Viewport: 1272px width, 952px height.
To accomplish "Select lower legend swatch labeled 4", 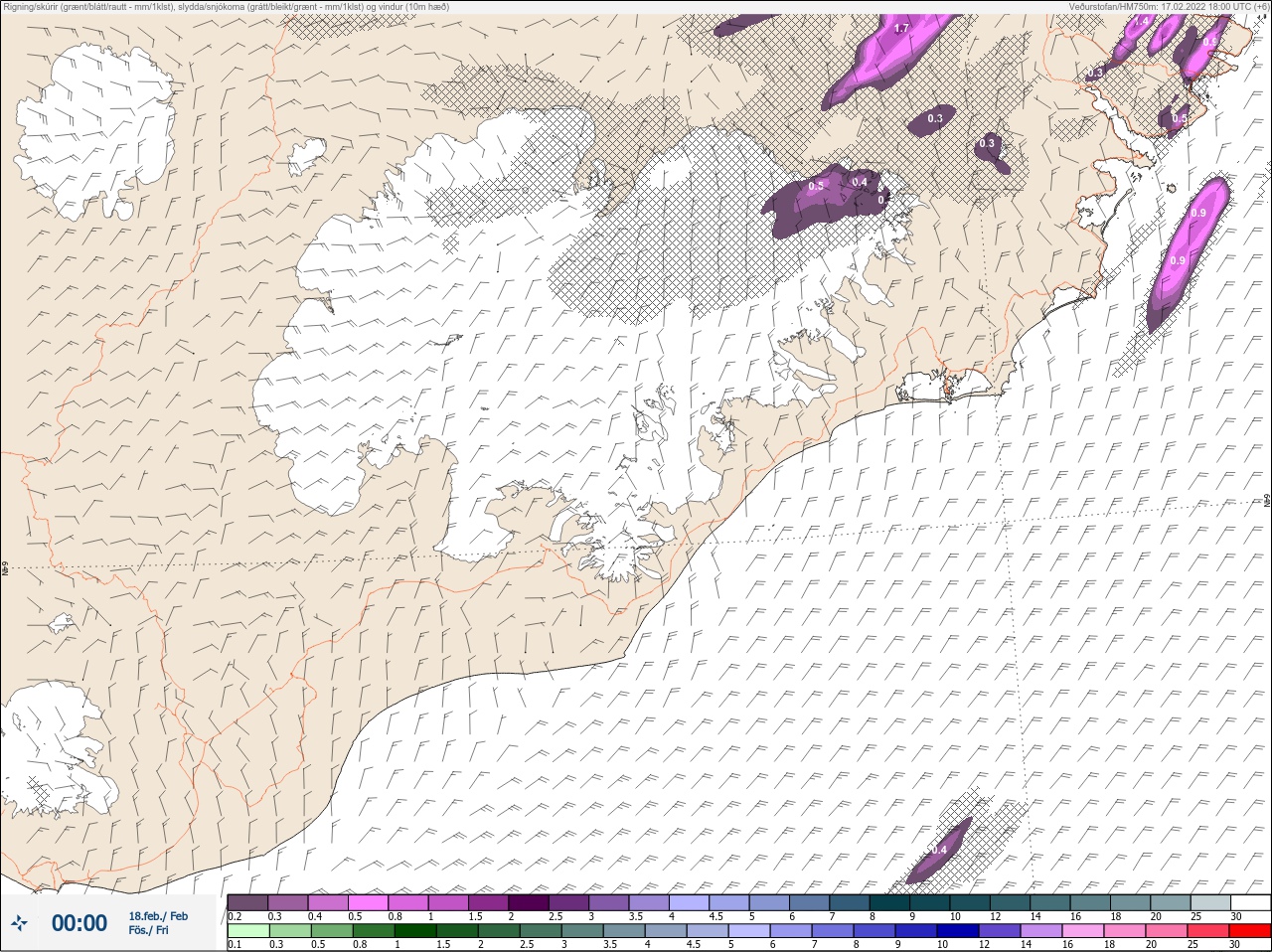I will coord(665,931).
